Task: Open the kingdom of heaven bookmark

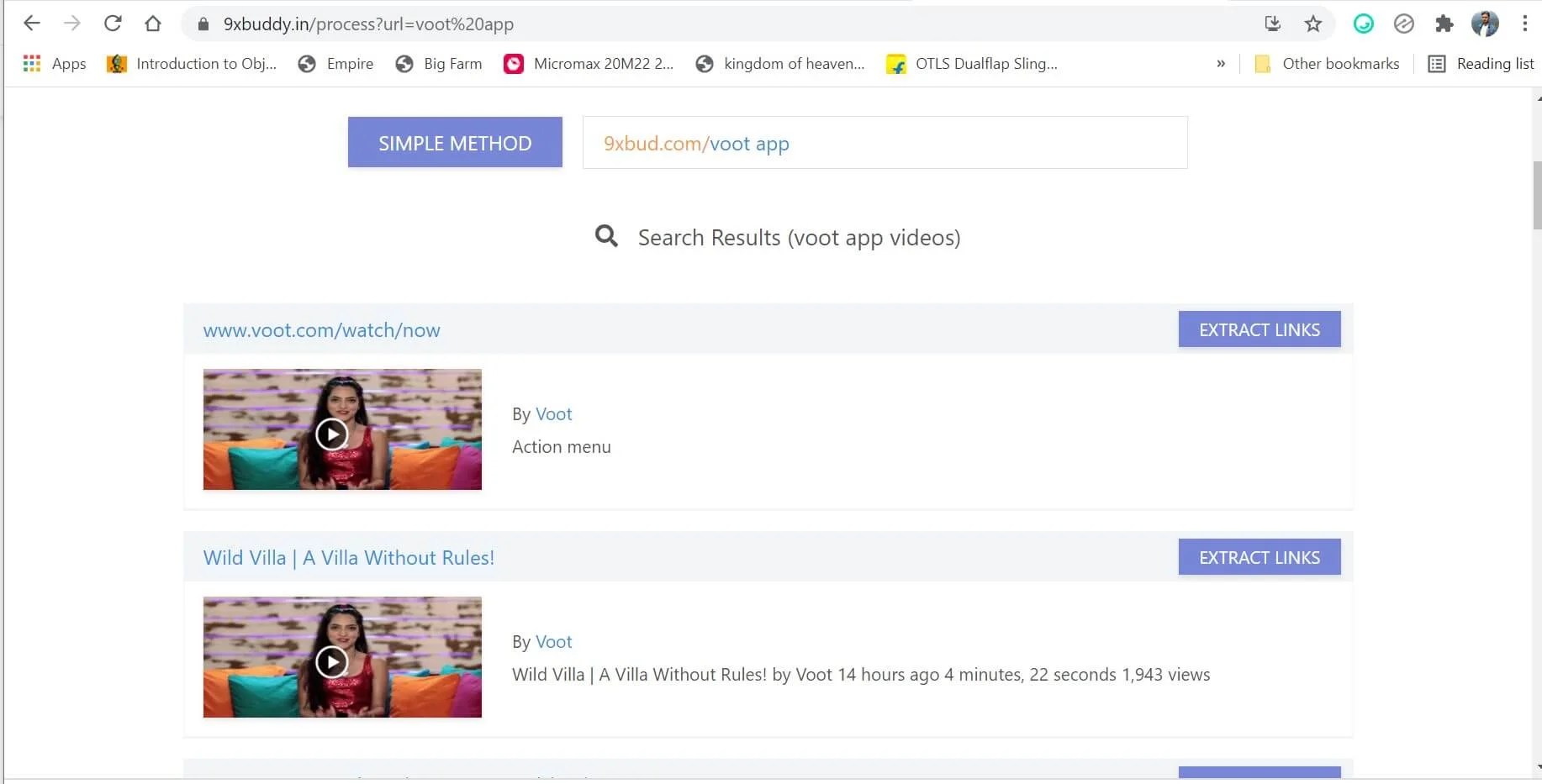Action: point(780,64)
